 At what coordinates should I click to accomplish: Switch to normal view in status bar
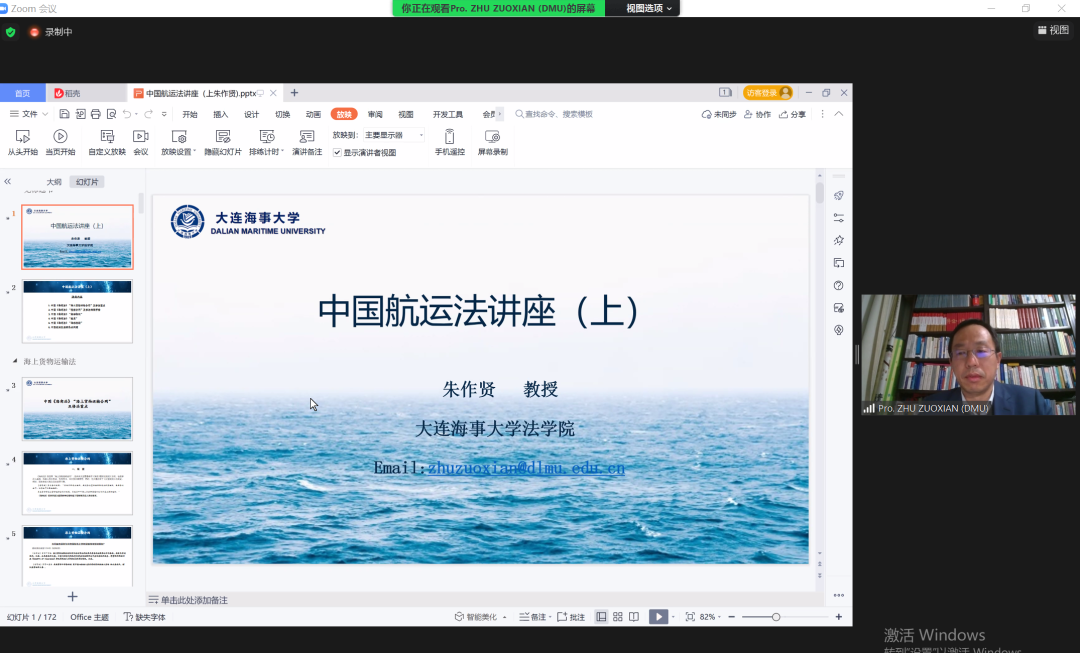601,617
